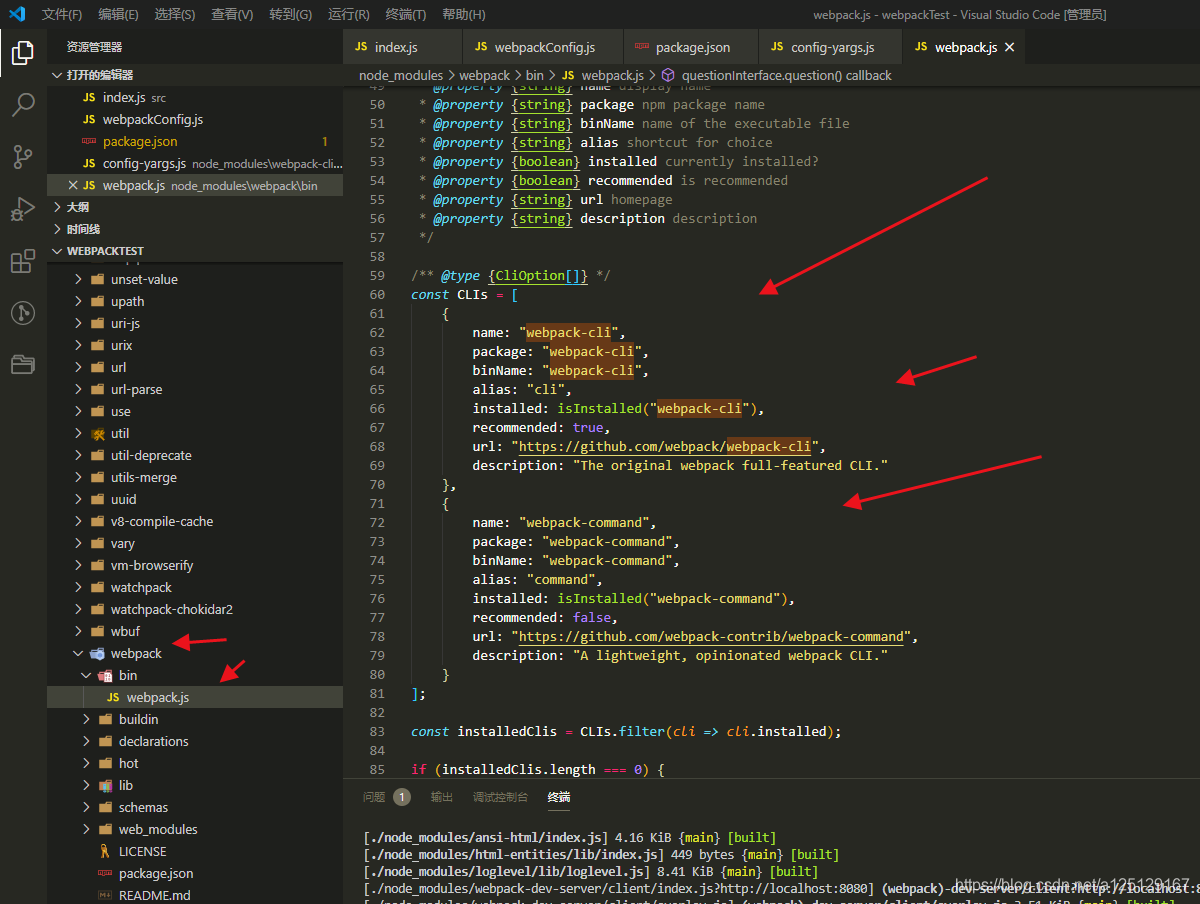Image resolution: width=1200 pixels, height=904 pixels.
Task: Expand the 时间线 section
Action: 195,229
